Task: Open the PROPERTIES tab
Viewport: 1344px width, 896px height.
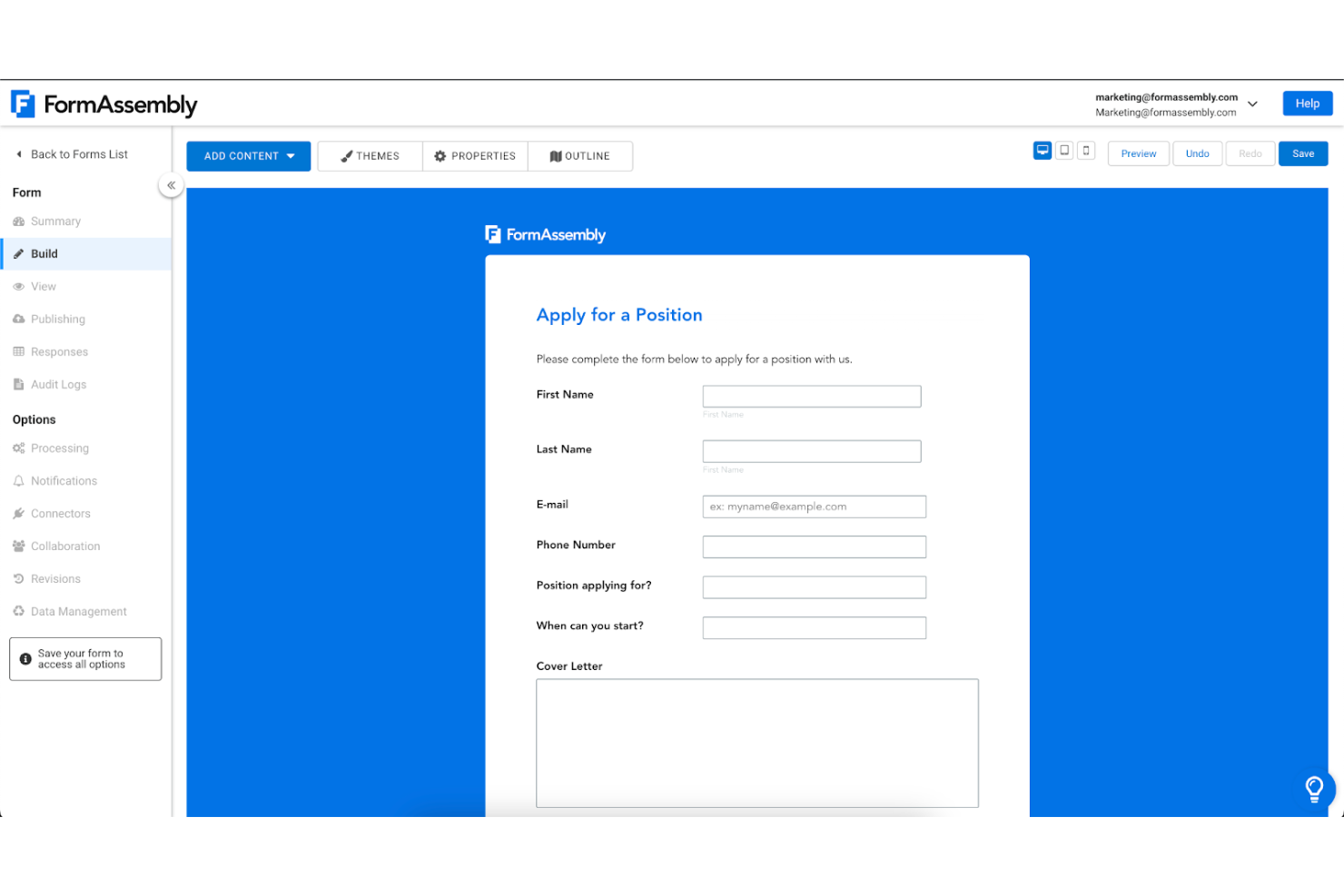Action: coord(475,156)
